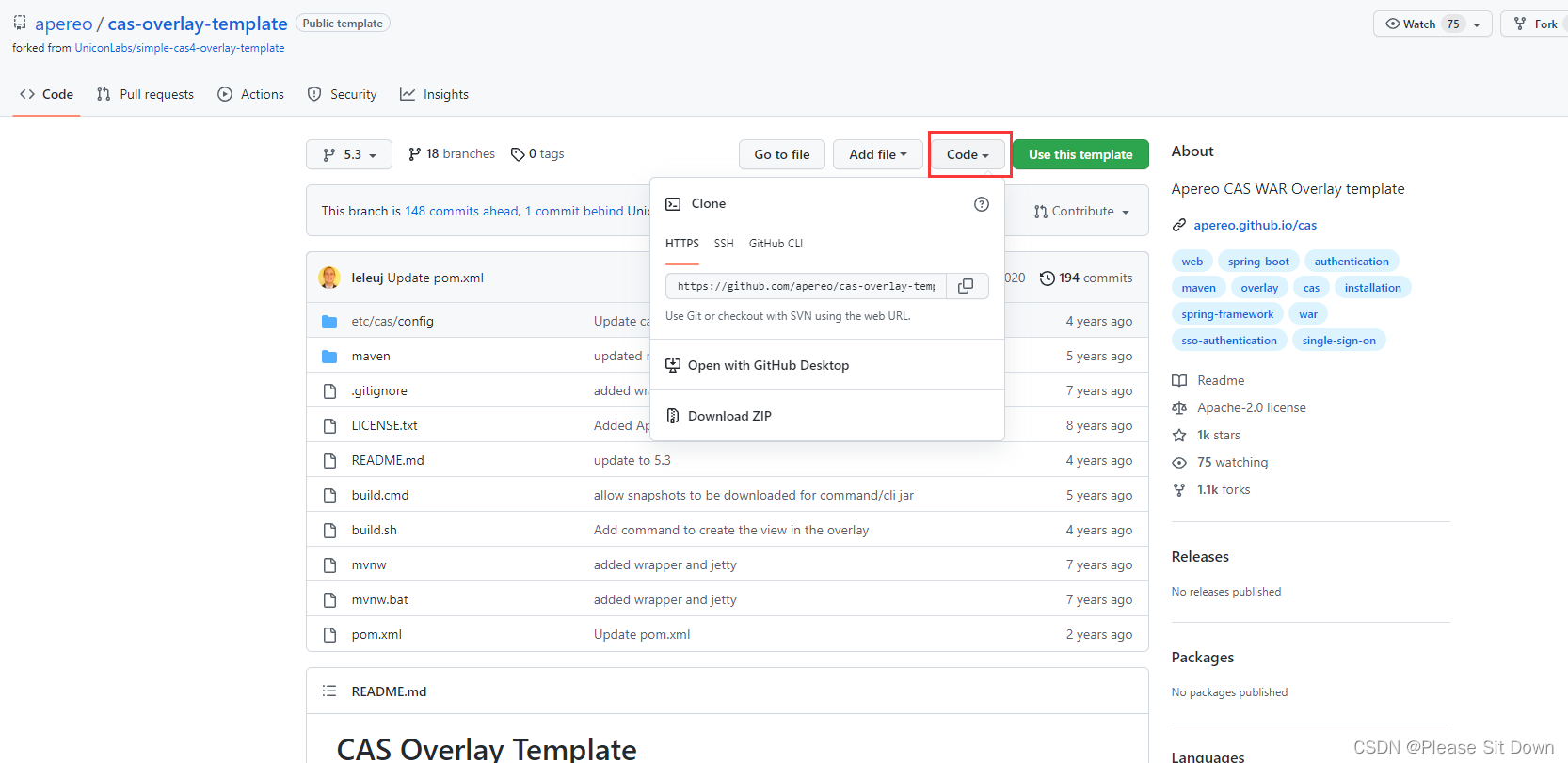Click the link icon beside apereo.github.io/cas
The width and height of the screenshot is (1568, 763).
click(x=1179, y=225)
